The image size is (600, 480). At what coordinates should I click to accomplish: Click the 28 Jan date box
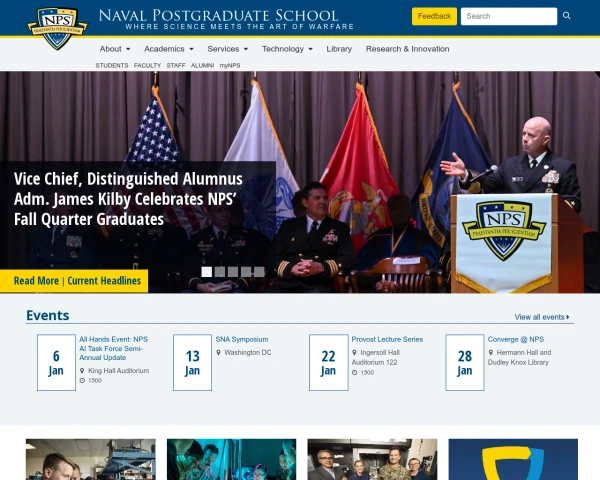[x=465, y=362]
